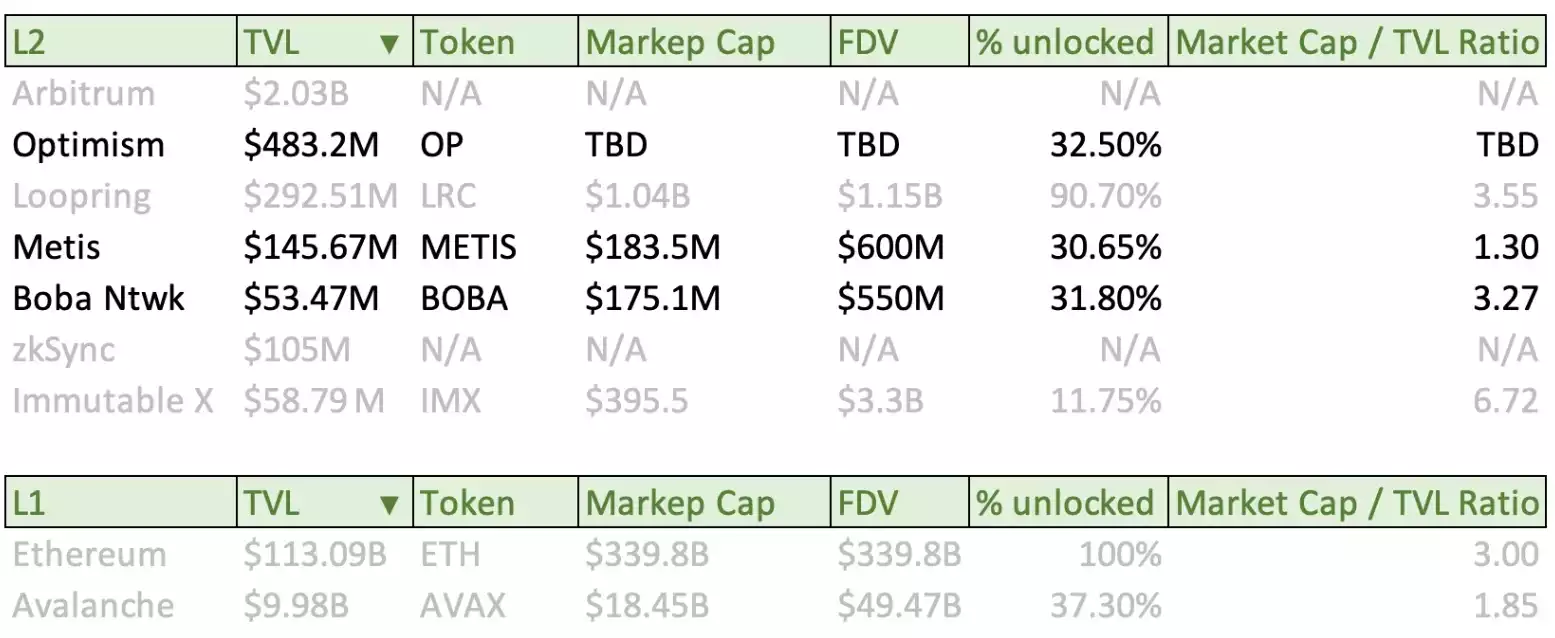The height and width of the screenshot is (638, 1555).
Task: Select the Optimism 32.50% unlocked cell
Action: [x=1105, y=145]
